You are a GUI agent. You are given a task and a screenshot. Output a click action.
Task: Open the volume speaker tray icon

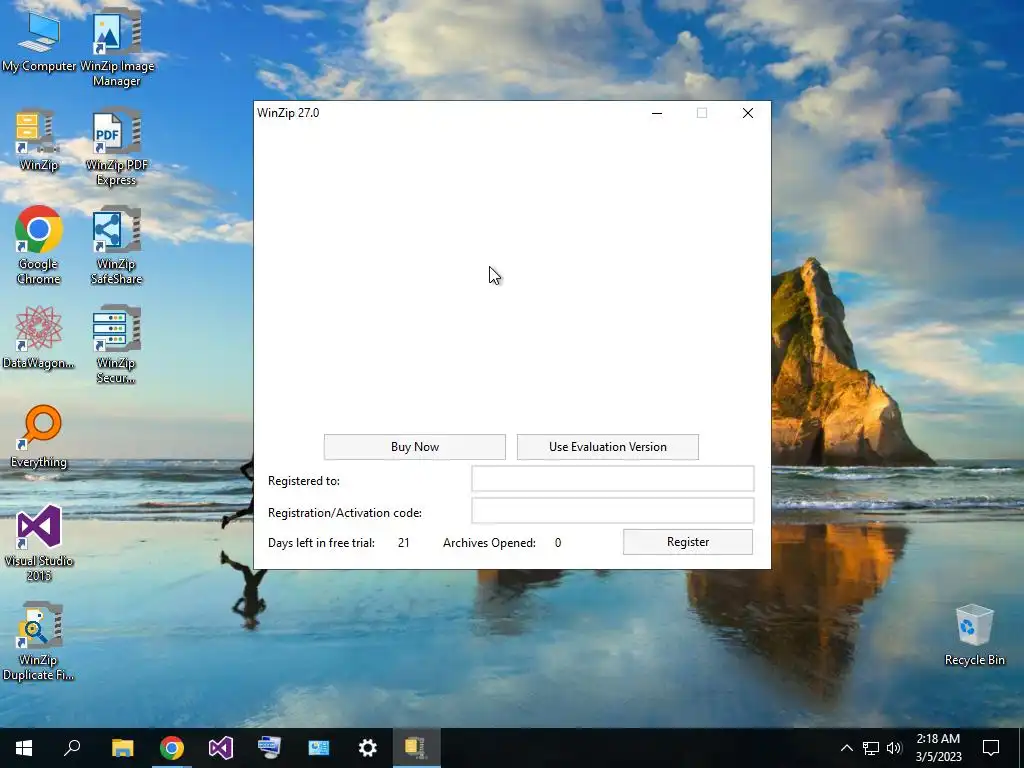coord(894,748)
